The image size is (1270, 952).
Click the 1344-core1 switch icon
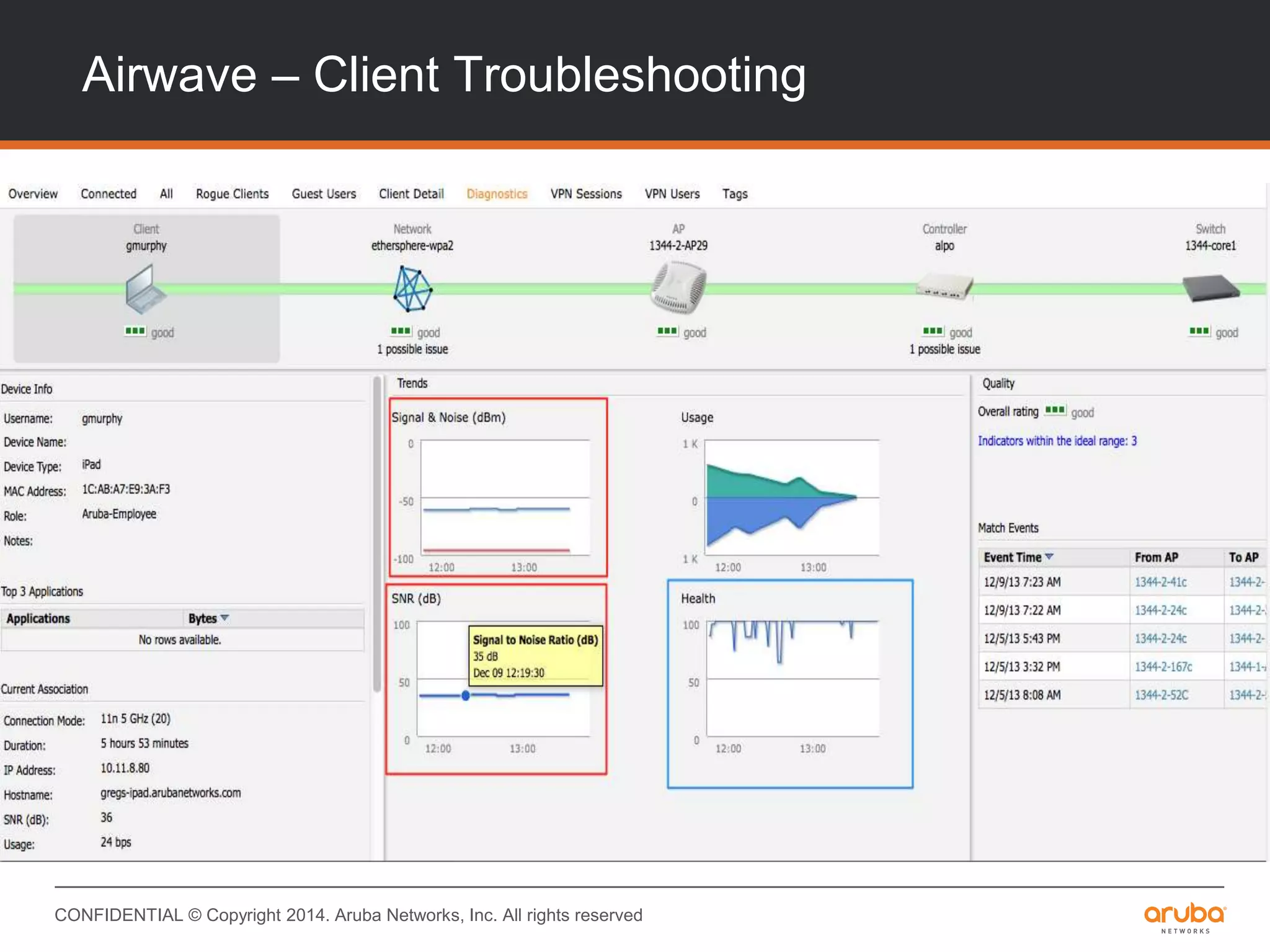1210,288
